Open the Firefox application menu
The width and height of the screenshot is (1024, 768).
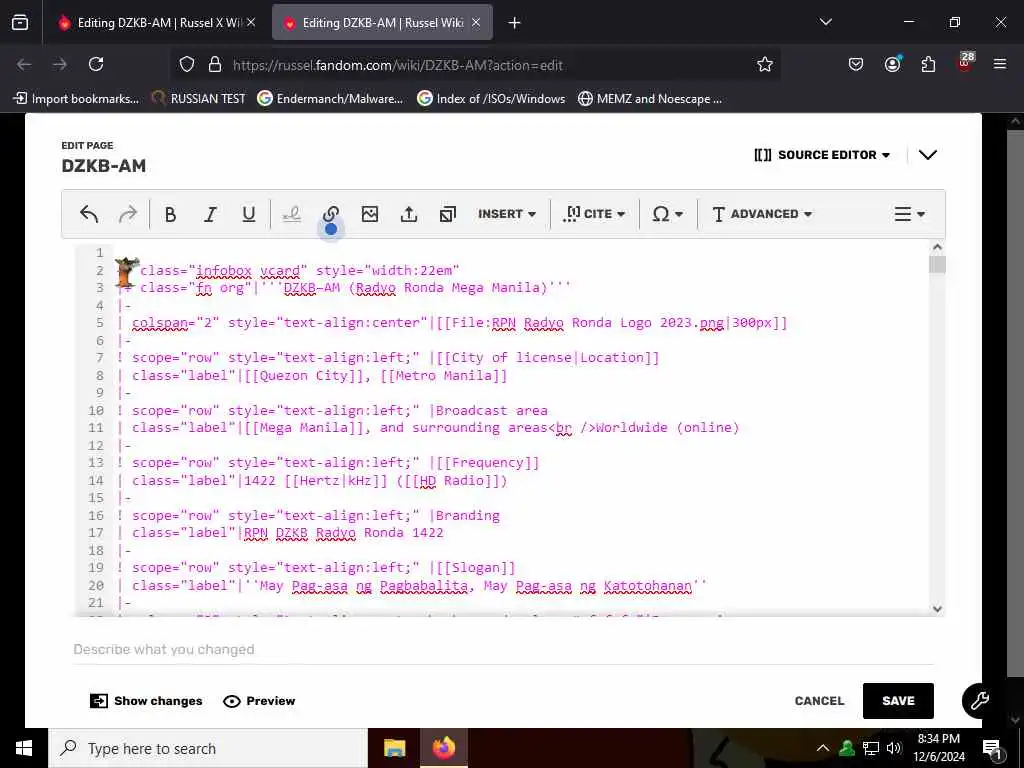(1000, 64)
